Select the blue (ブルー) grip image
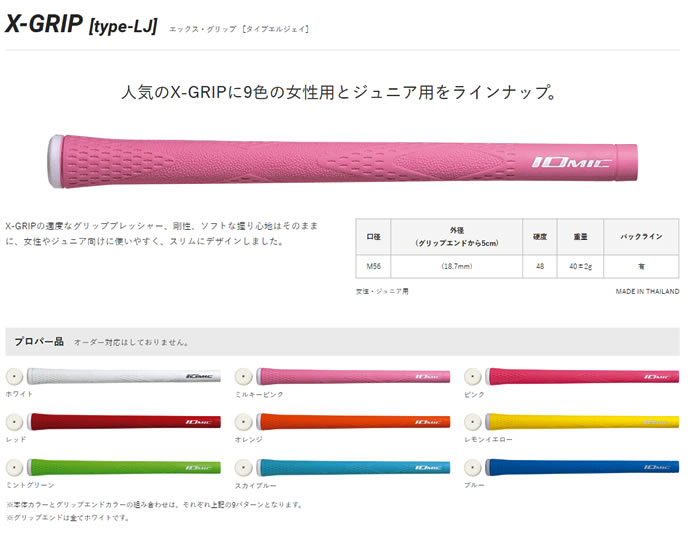 click(582, 467)
